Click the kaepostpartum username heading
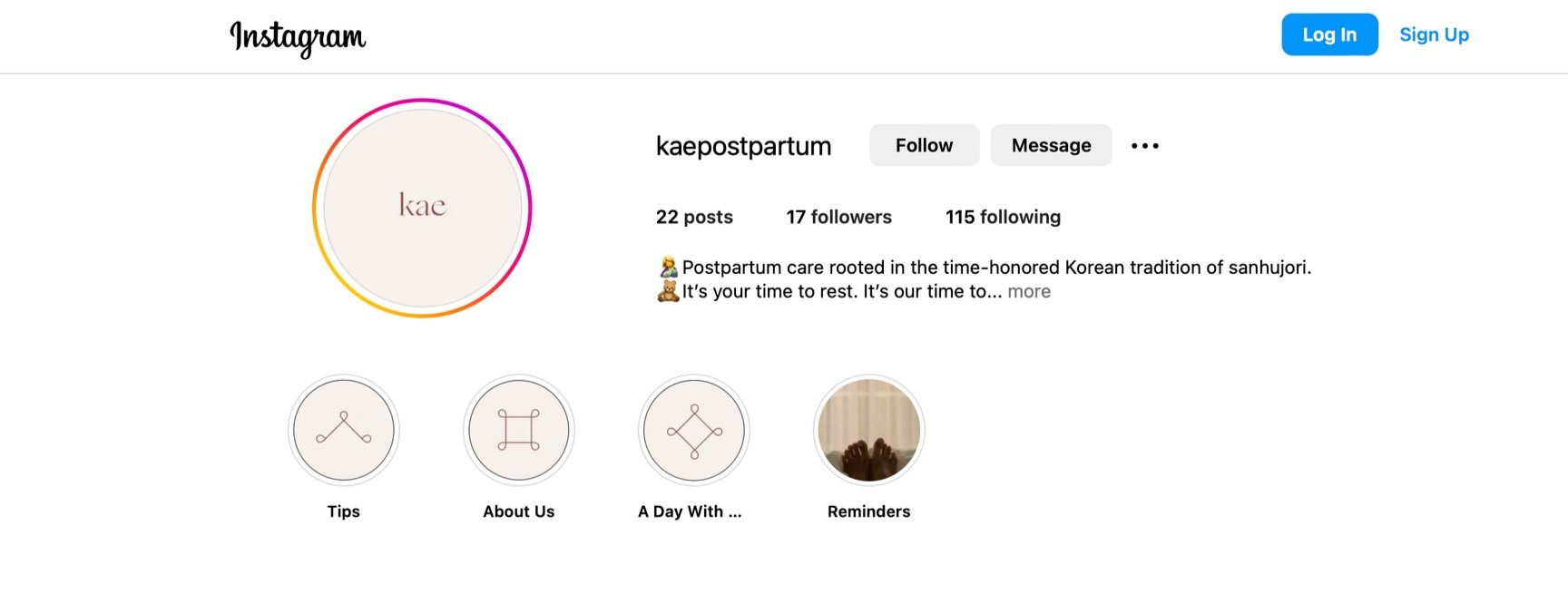 (743, 146)
